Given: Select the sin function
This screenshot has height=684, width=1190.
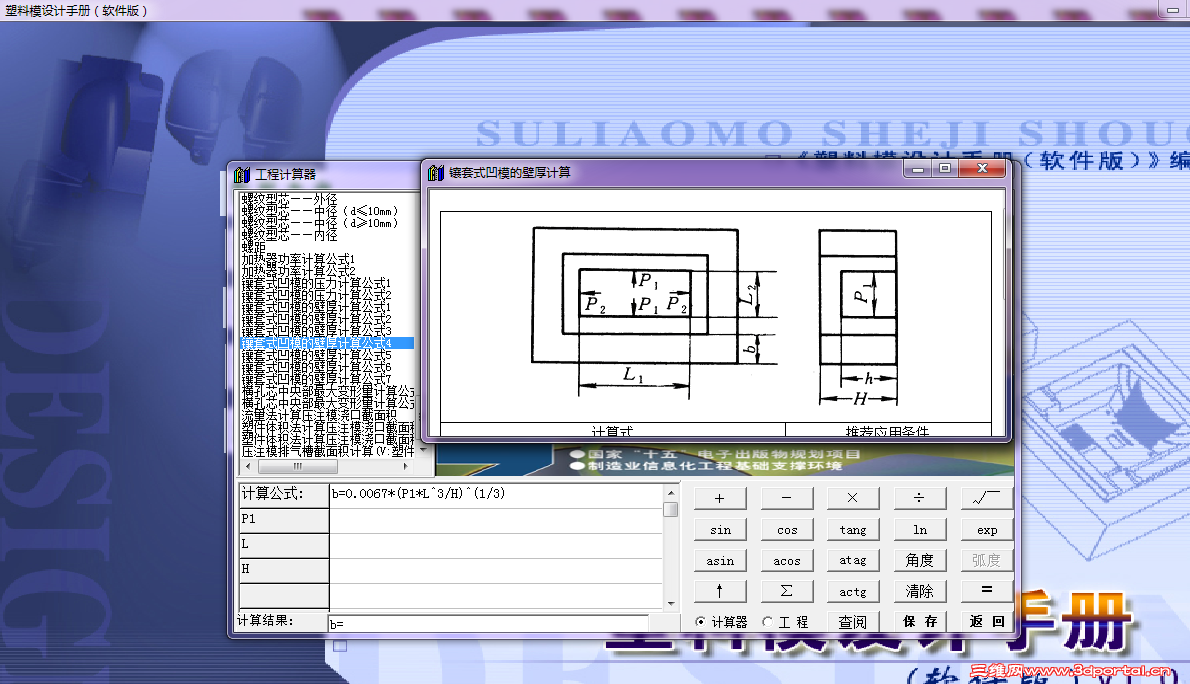Looking at the screenshot, I should (720, 528).
